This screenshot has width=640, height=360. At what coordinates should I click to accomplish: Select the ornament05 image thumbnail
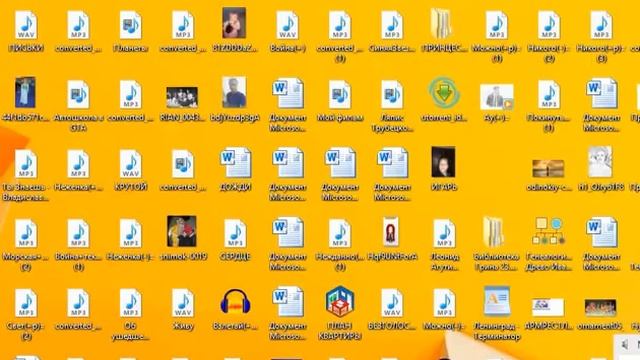click(x=600, y=308)
